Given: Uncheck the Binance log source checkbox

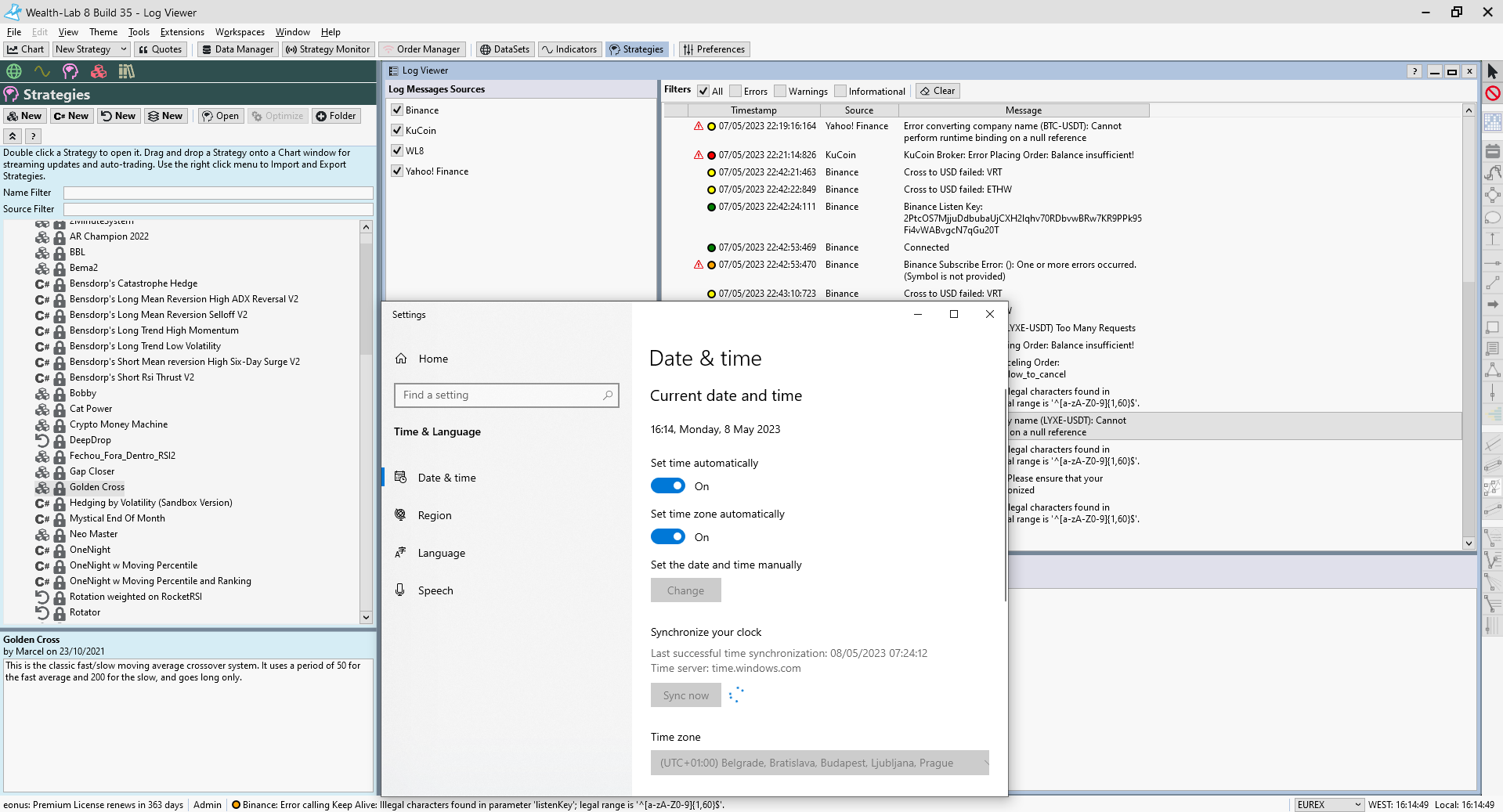Looking at the screenshot, I should pos(397,110).
